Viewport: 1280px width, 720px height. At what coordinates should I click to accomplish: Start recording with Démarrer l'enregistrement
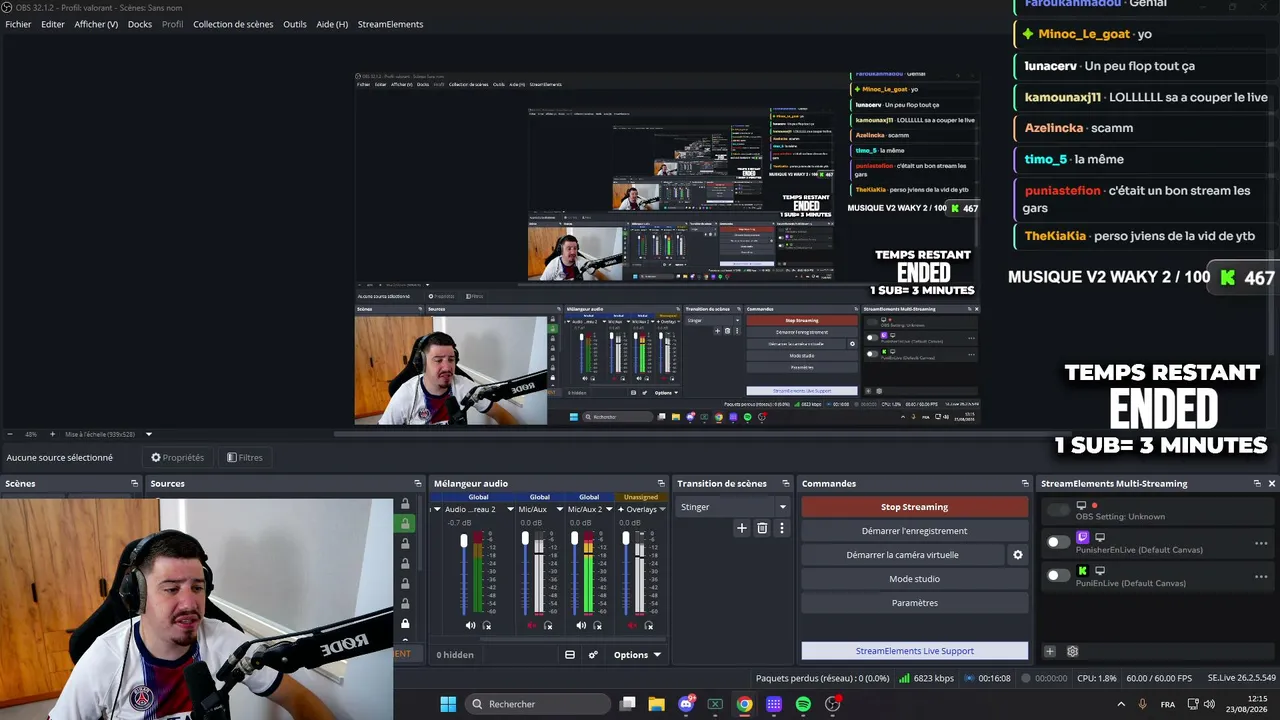(x=914, y=531)
